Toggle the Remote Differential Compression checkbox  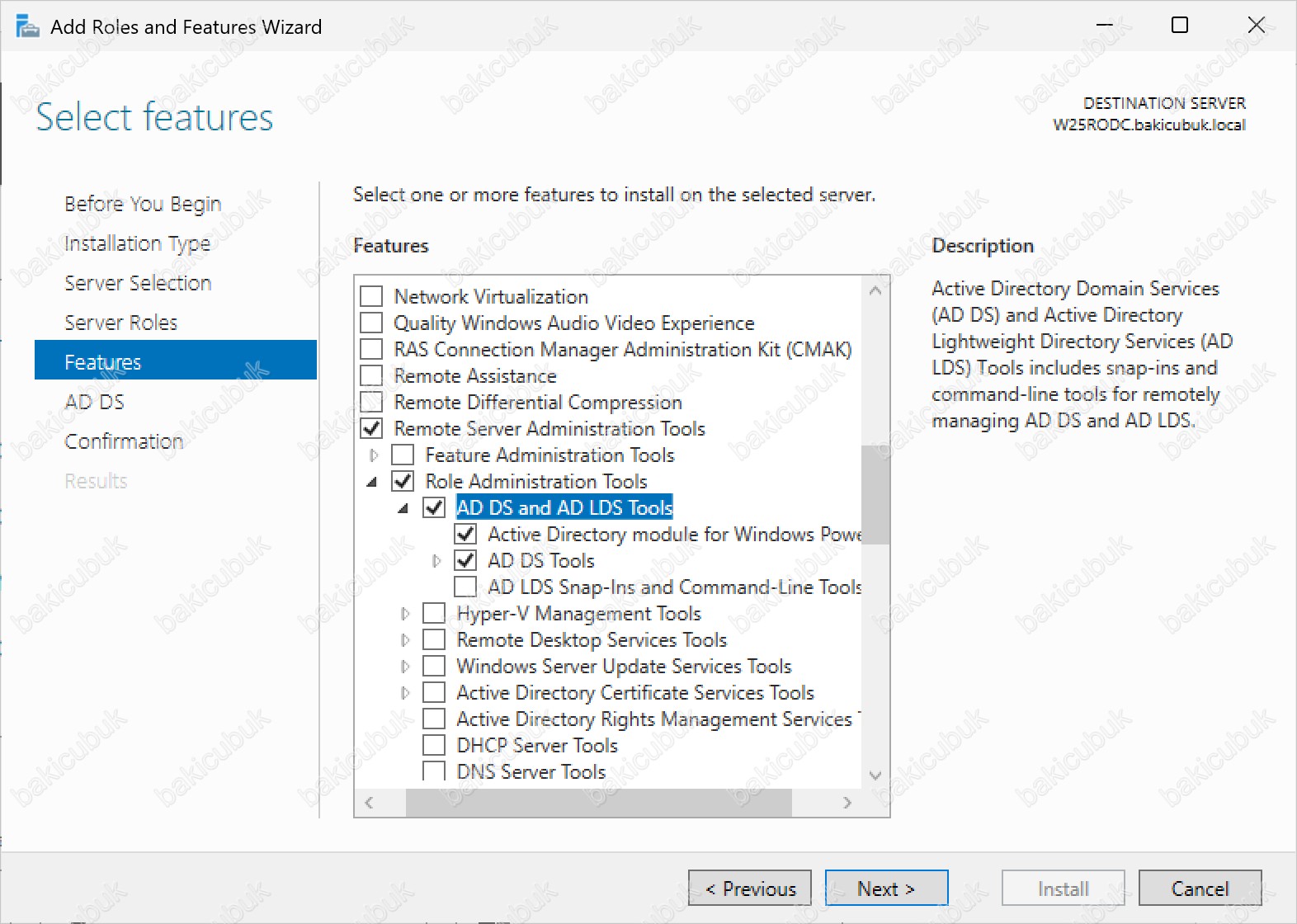(x=372, y=402)
